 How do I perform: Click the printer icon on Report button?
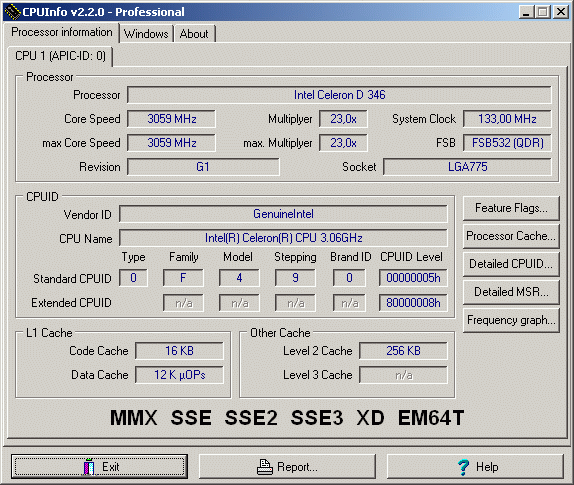point(265,467)
